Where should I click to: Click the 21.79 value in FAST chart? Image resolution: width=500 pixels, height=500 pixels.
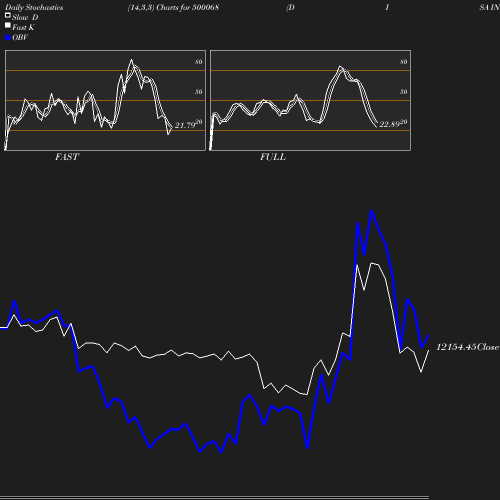pyautogui.click(x=185, y=125)
